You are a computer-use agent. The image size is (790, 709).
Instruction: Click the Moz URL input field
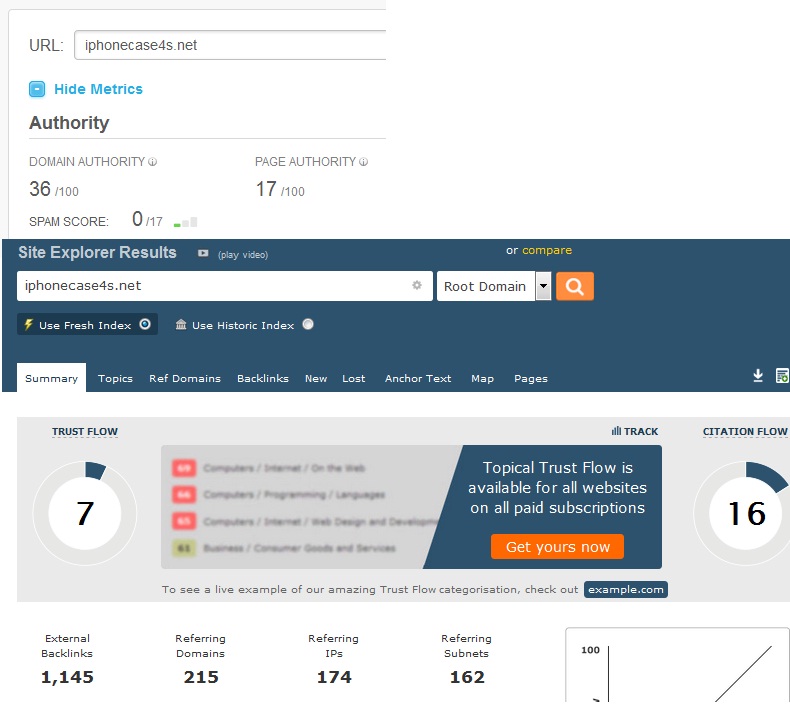tap(230, 45)
